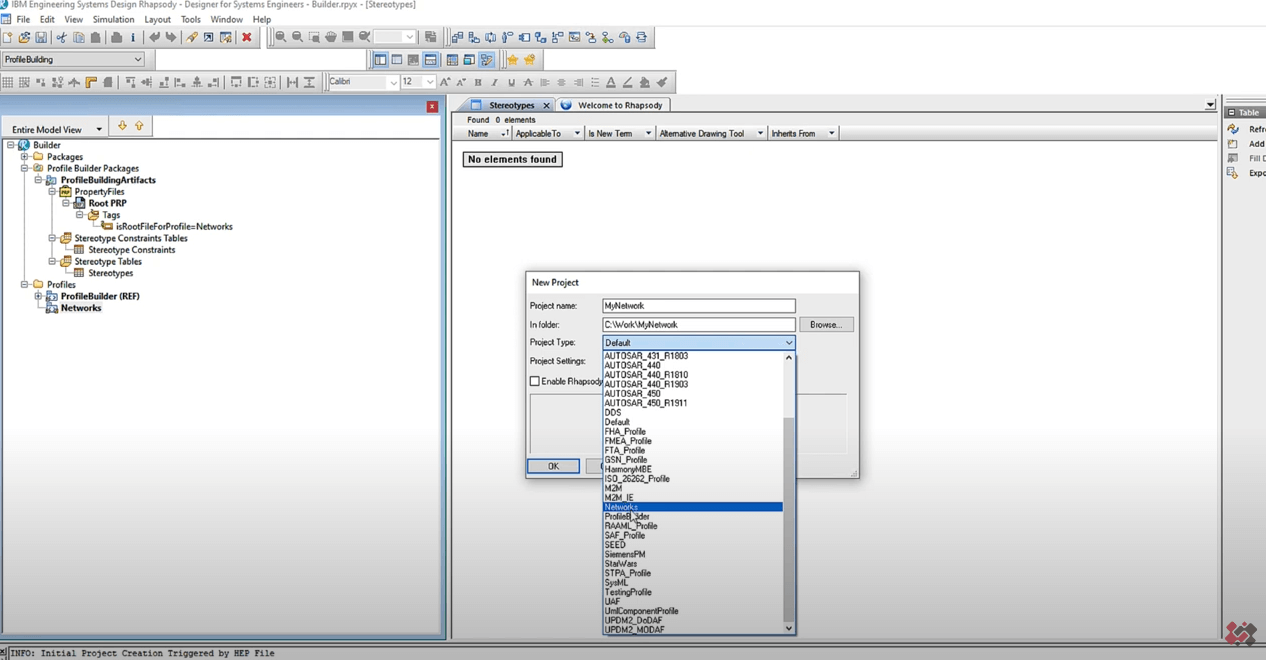
Task: Click the Print toolbar icon
Action: tap(116, 37)
